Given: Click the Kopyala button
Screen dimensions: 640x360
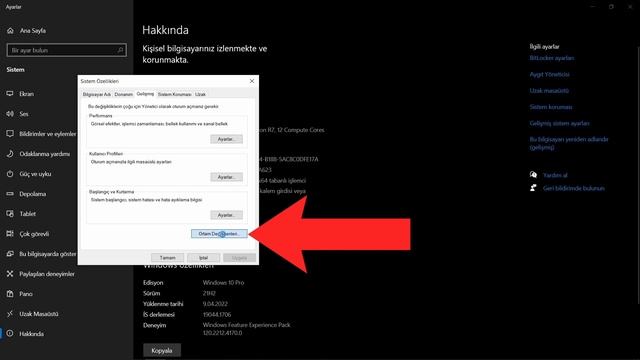Looking at the screenshot, I should coord(162,351).
